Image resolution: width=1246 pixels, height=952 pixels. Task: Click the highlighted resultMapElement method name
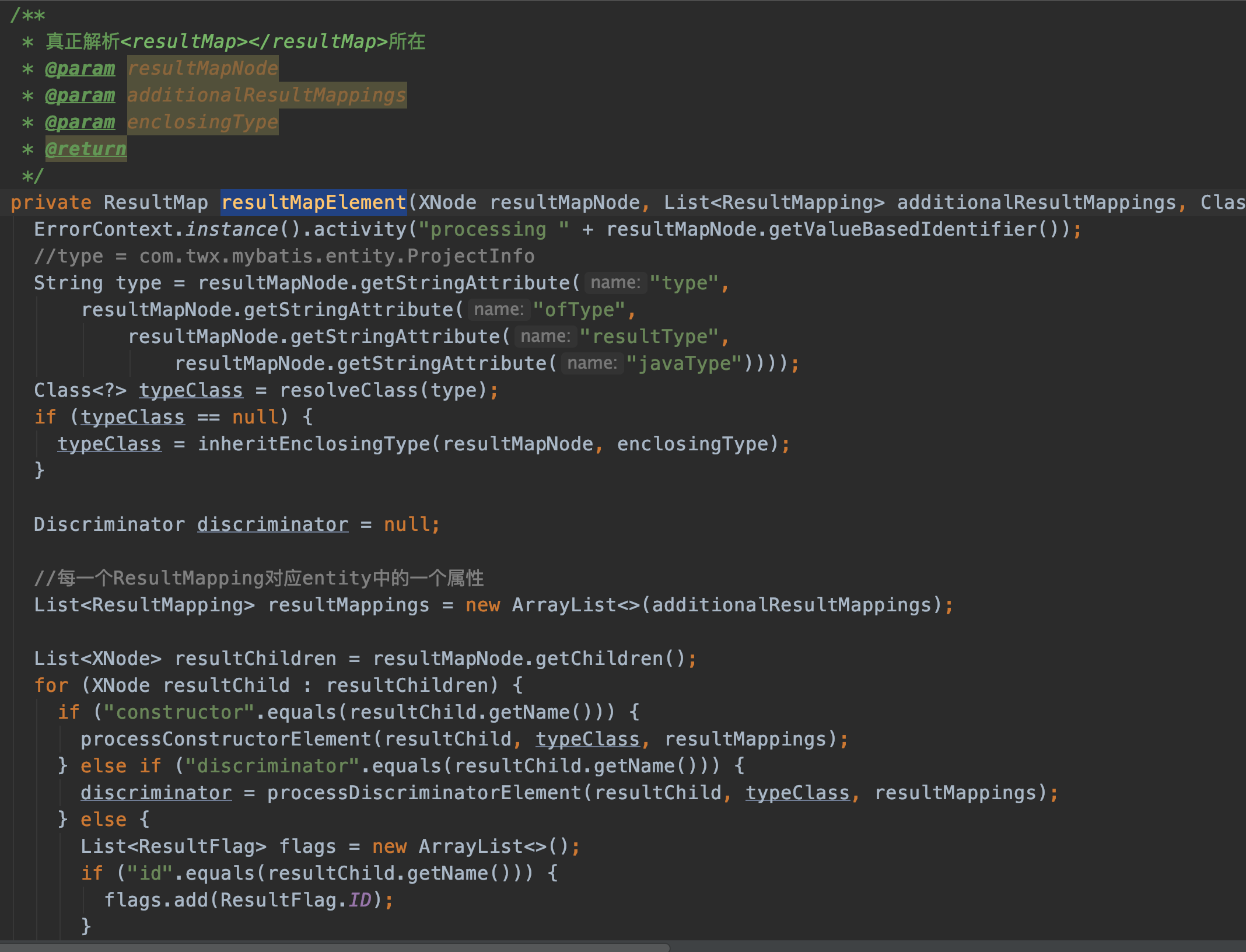pos(313,202)
